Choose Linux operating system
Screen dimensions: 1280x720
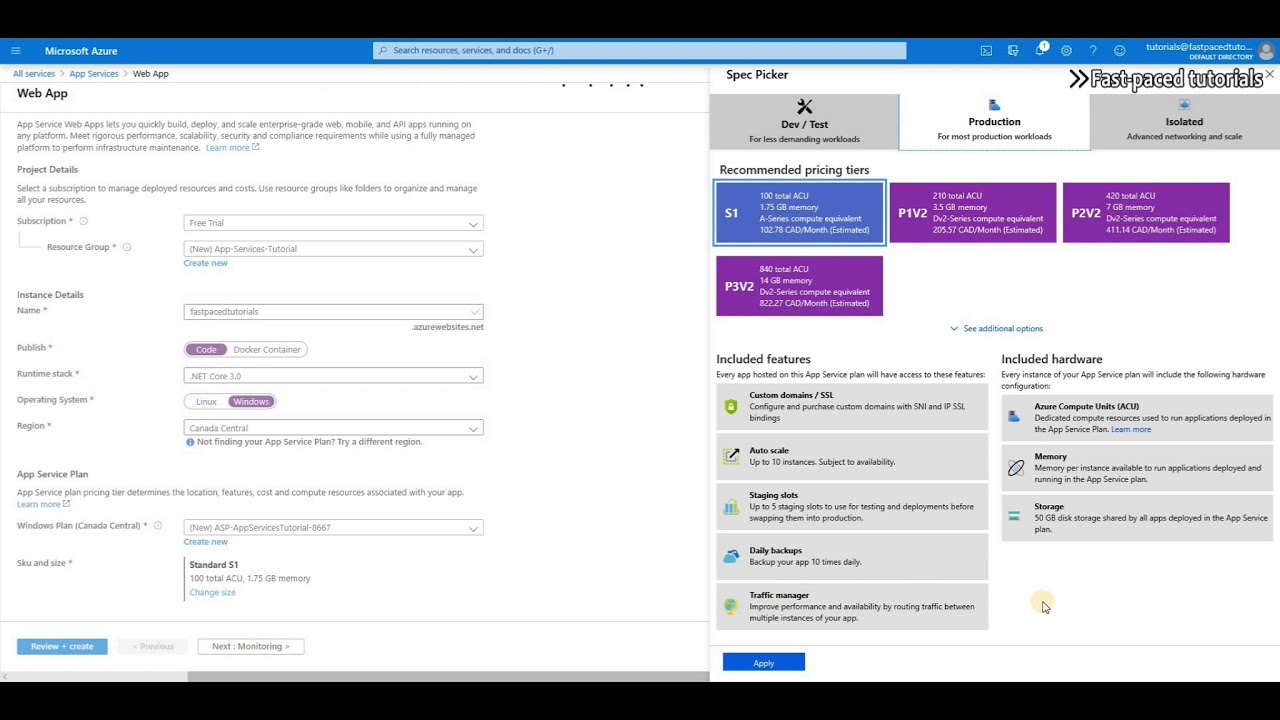click(x=206, y=401)
